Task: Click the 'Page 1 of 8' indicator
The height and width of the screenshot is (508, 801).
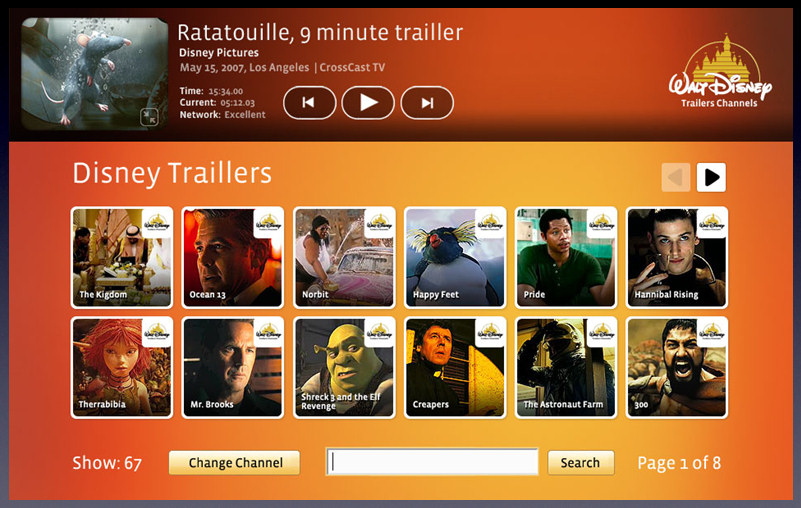Action: (x=679, y=463)
